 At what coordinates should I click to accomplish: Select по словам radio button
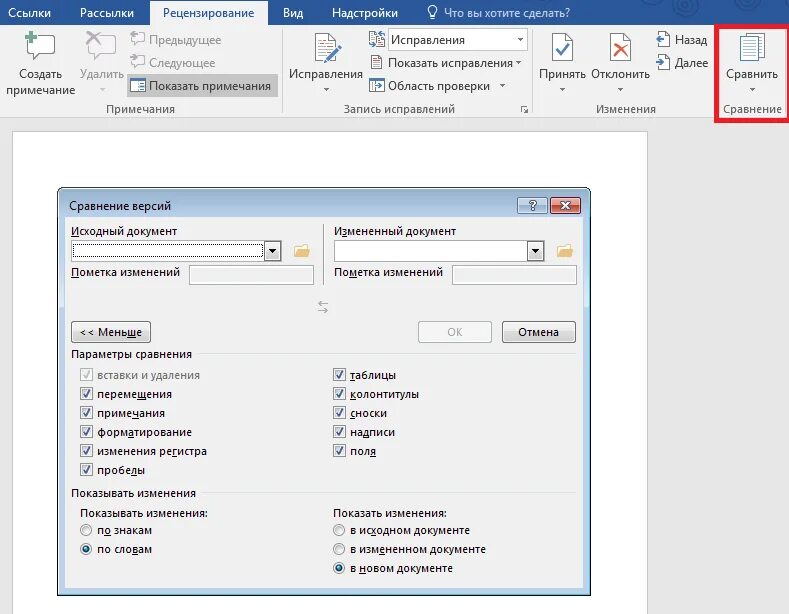click(86, 549)
